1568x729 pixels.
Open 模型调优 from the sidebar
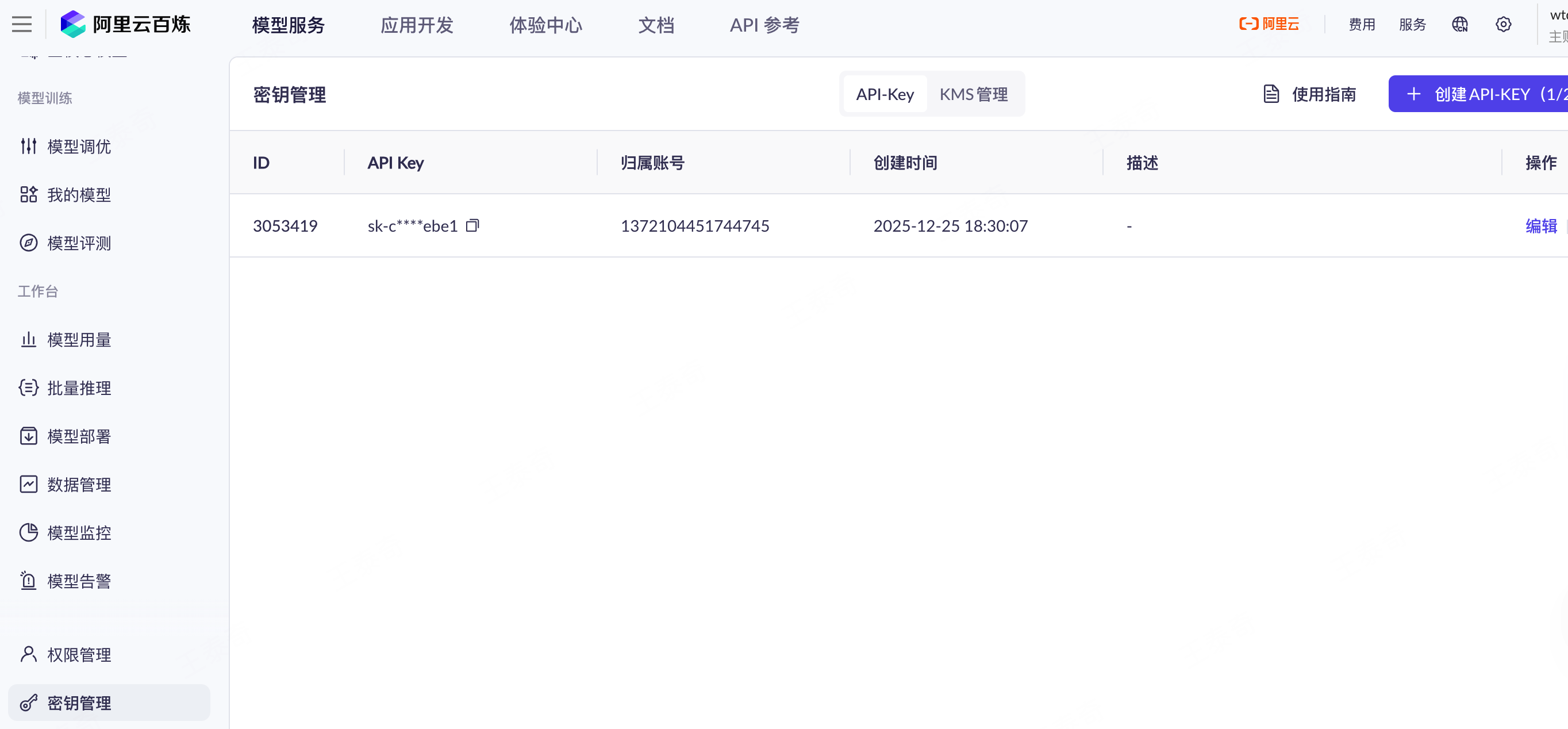tap(79, 146)
